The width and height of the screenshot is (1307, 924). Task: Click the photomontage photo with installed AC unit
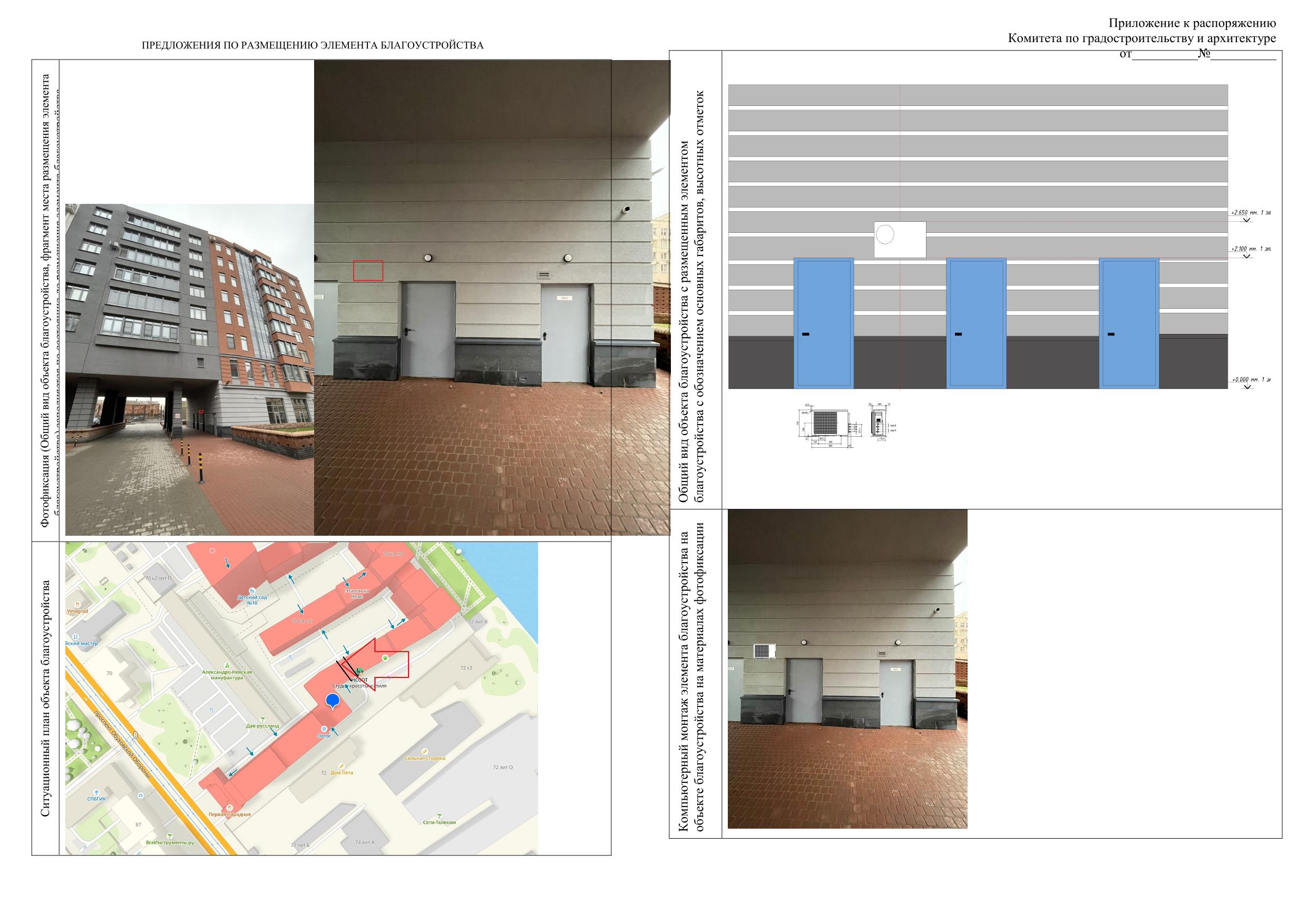pyautogui.click(x=847, y=669)
